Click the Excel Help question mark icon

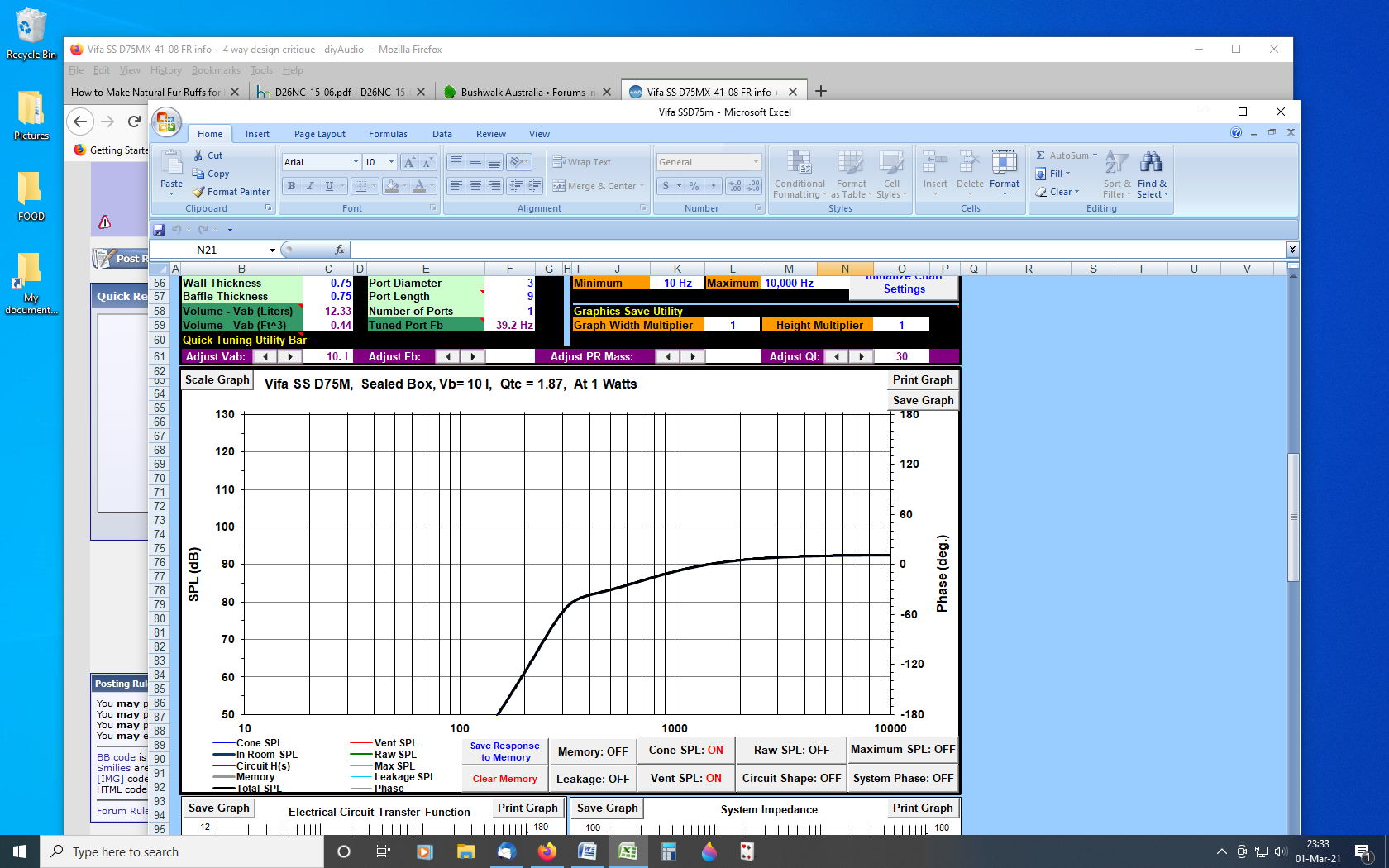click(x=1236, y=132)
